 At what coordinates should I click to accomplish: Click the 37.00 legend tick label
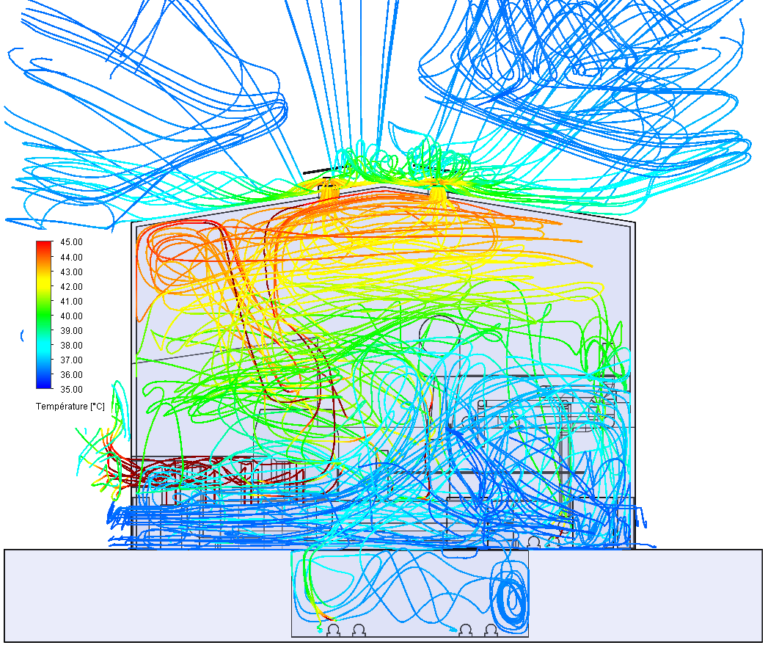coord(71,360)
